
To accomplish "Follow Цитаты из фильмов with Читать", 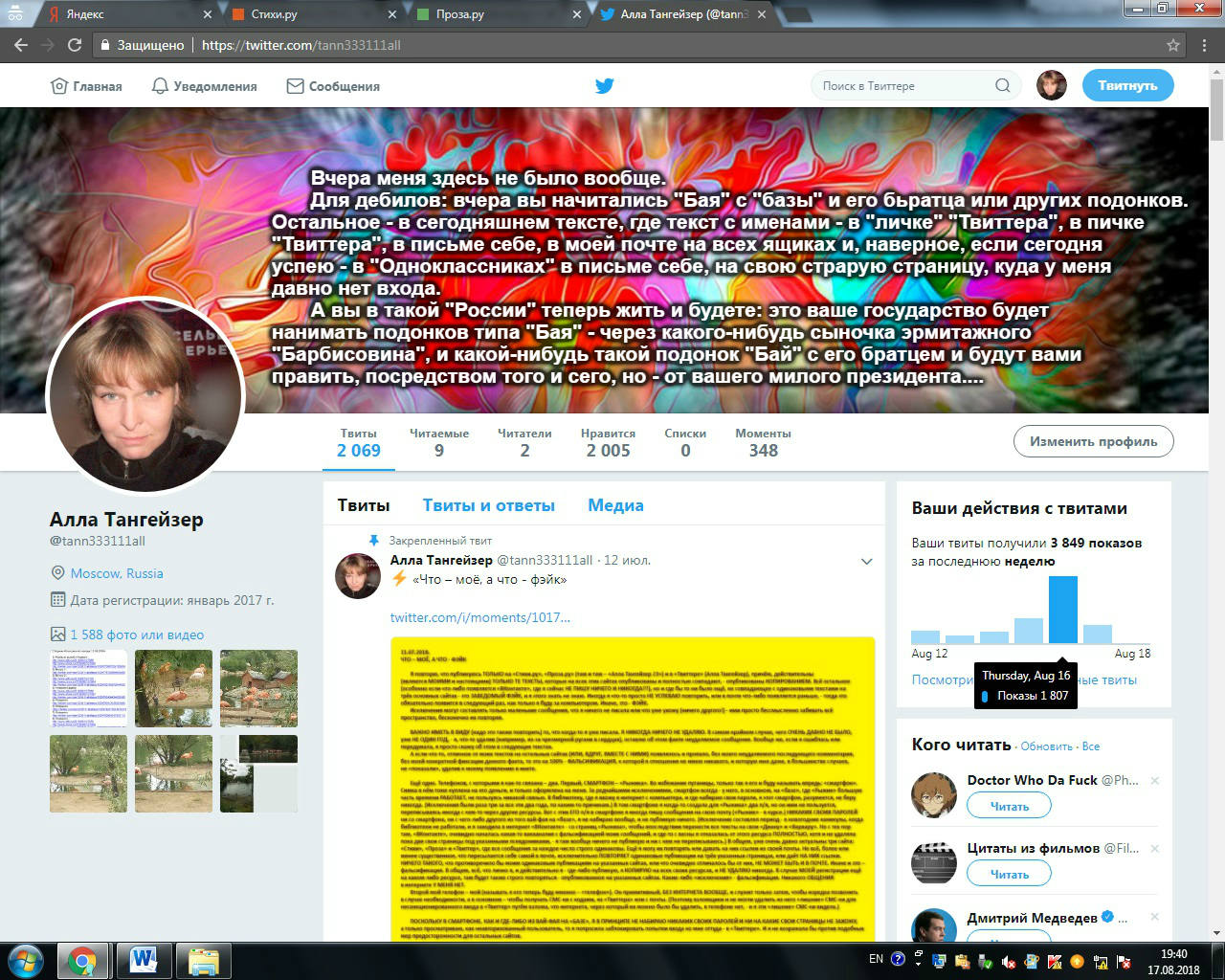I will click(1009, 874).
